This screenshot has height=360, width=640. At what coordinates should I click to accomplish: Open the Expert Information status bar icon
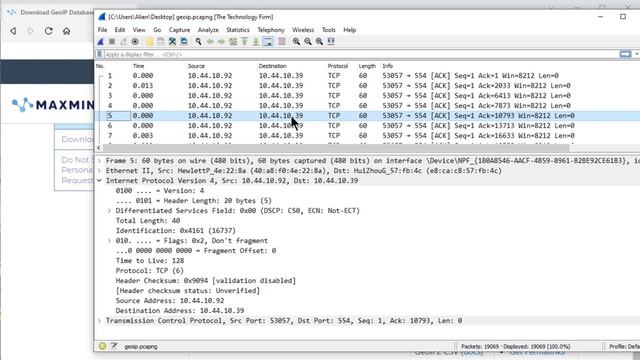pyautogui.click(x=102, y=346)
